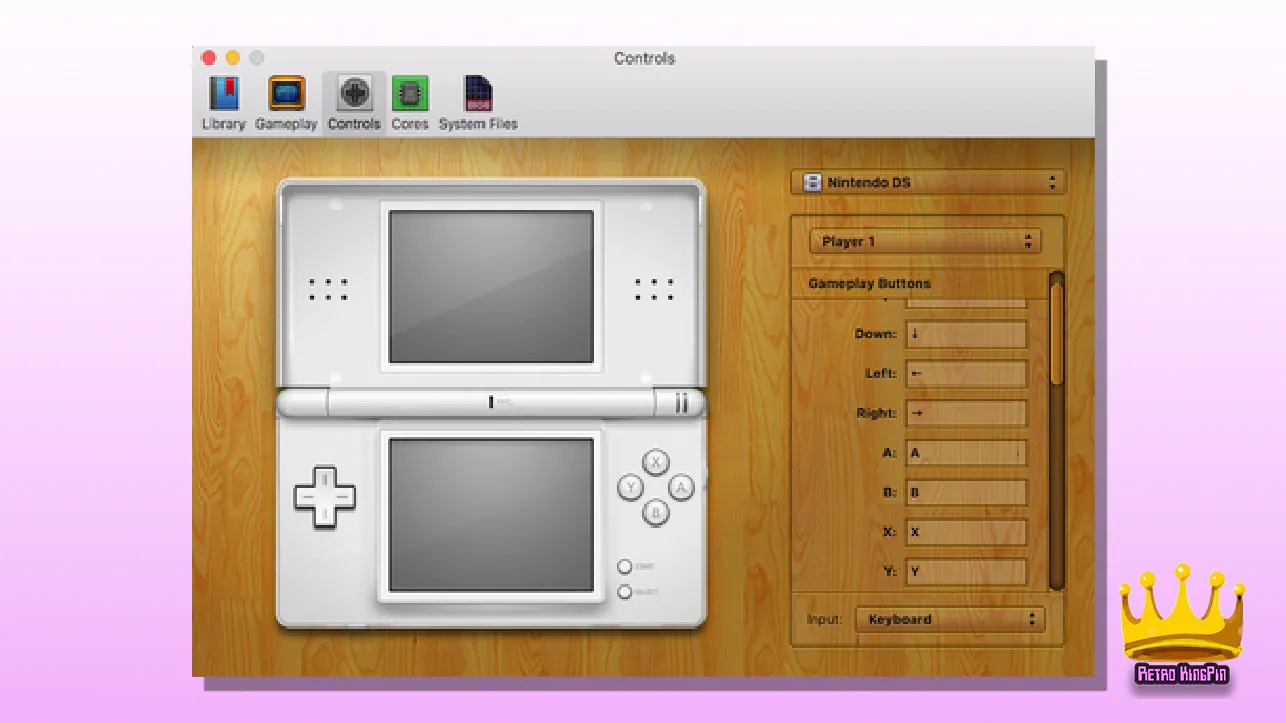Click the B button on the DS

(655, 512)
